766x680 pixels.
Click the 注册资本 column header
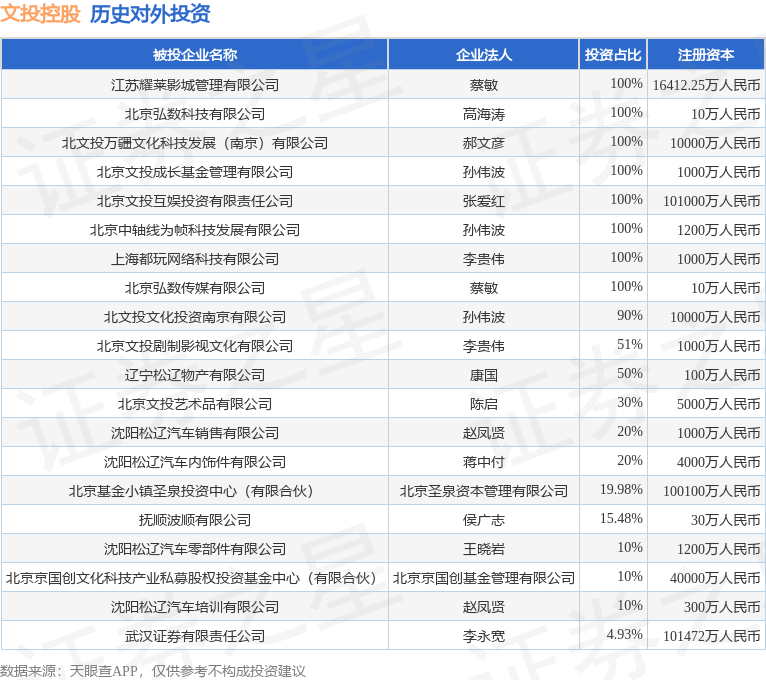(706, 54)
